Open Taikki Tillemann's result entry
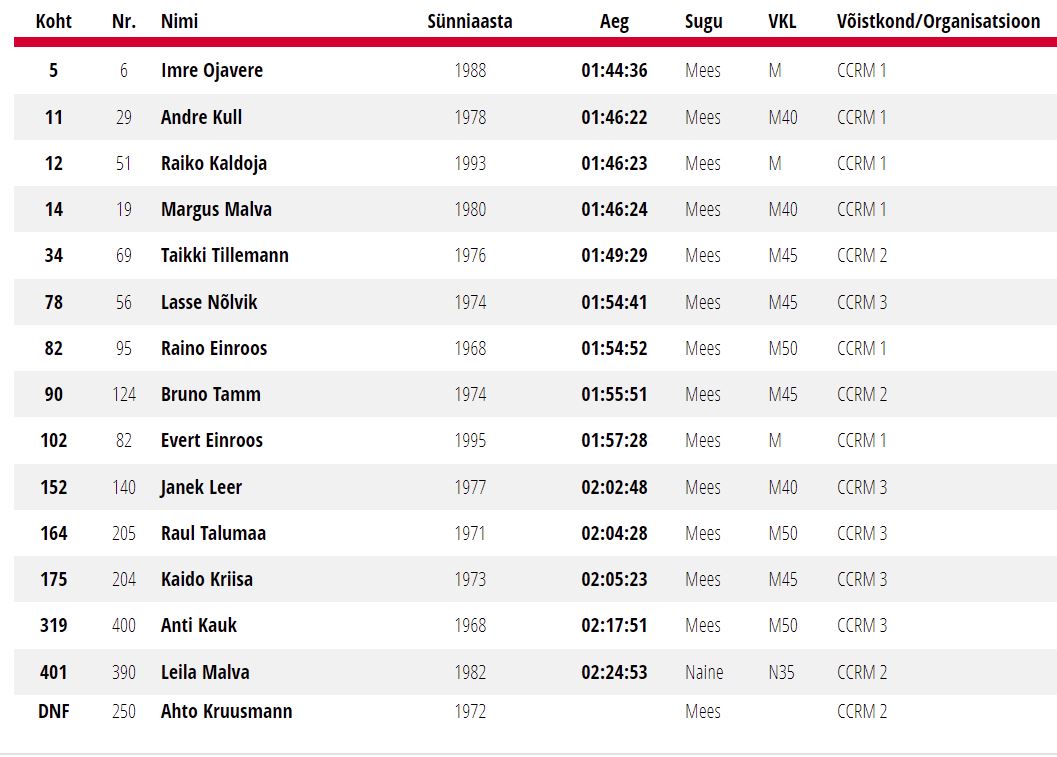The image size is (1057, 757). [x=224, y=255]
